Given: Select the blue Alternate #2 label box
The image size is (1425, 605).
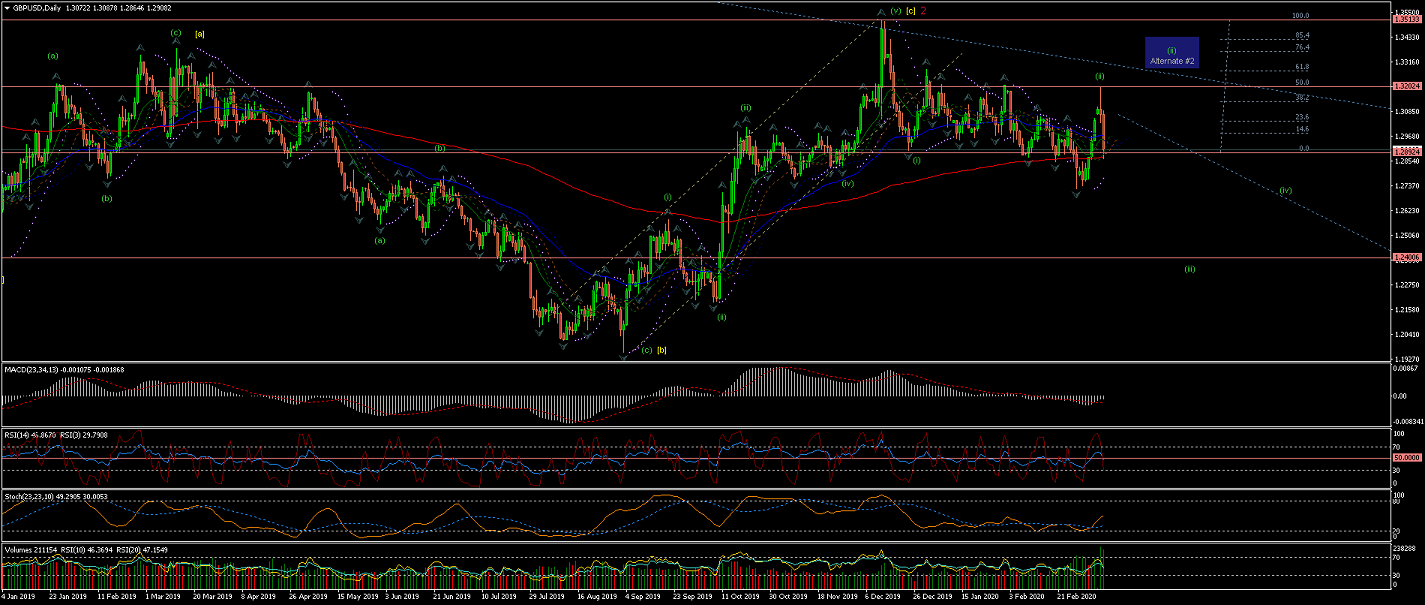Looking at the screenshot, I should [1172, 55].
